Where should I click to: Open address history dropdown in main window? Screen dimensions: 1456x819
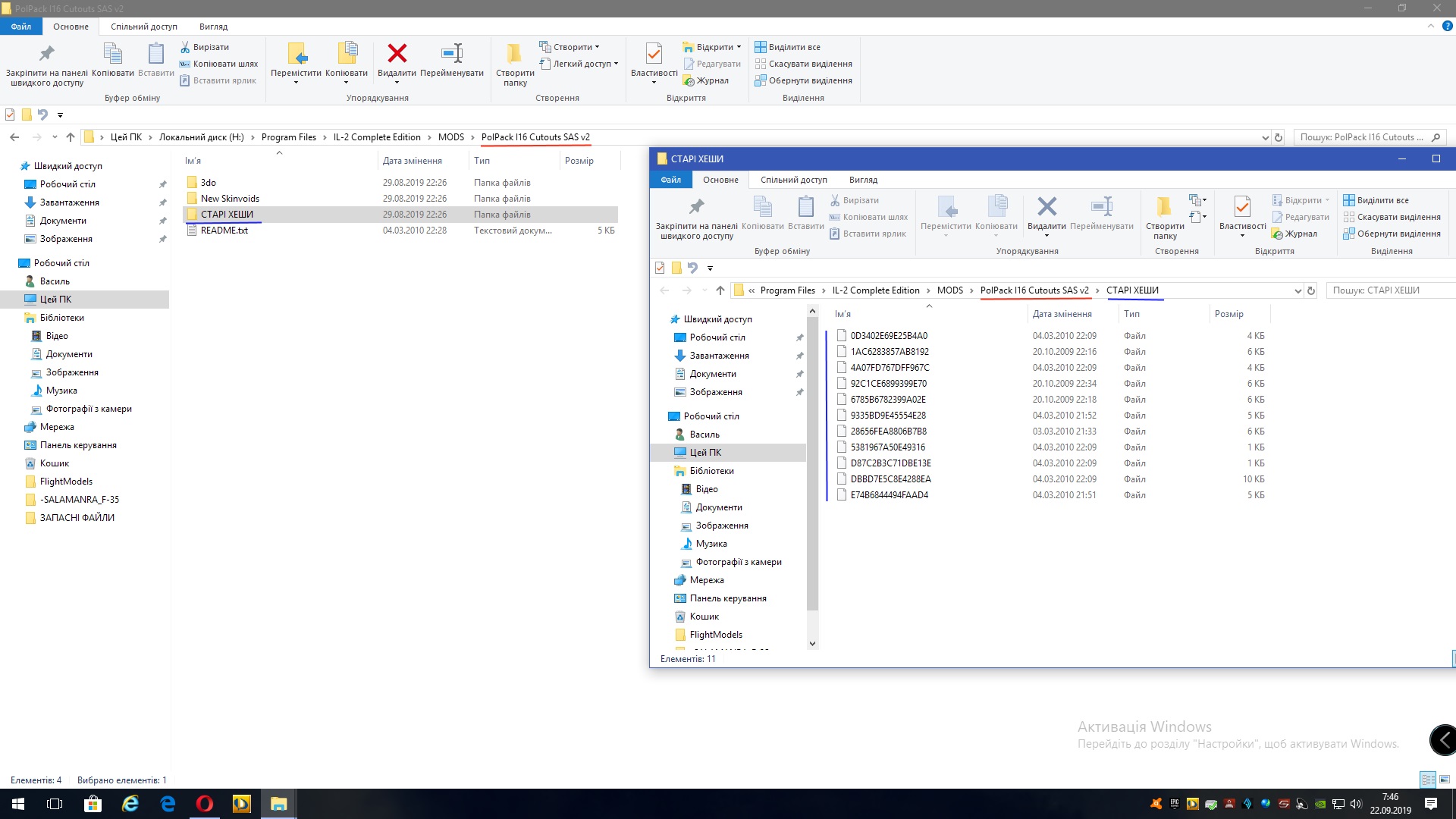pyautogui.click(x=1265, y=137)
